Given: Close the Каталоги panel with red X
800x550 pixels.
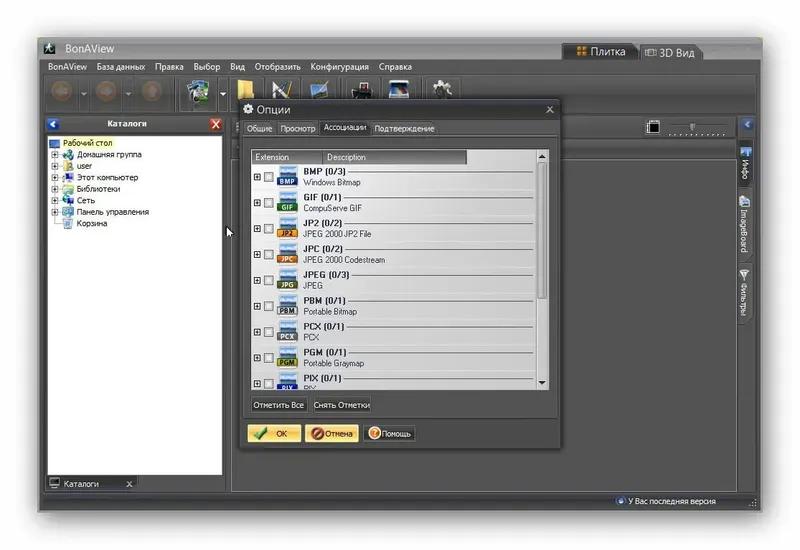Looking at the screenshot, I should pyautogui.click(x=216, y=124).
